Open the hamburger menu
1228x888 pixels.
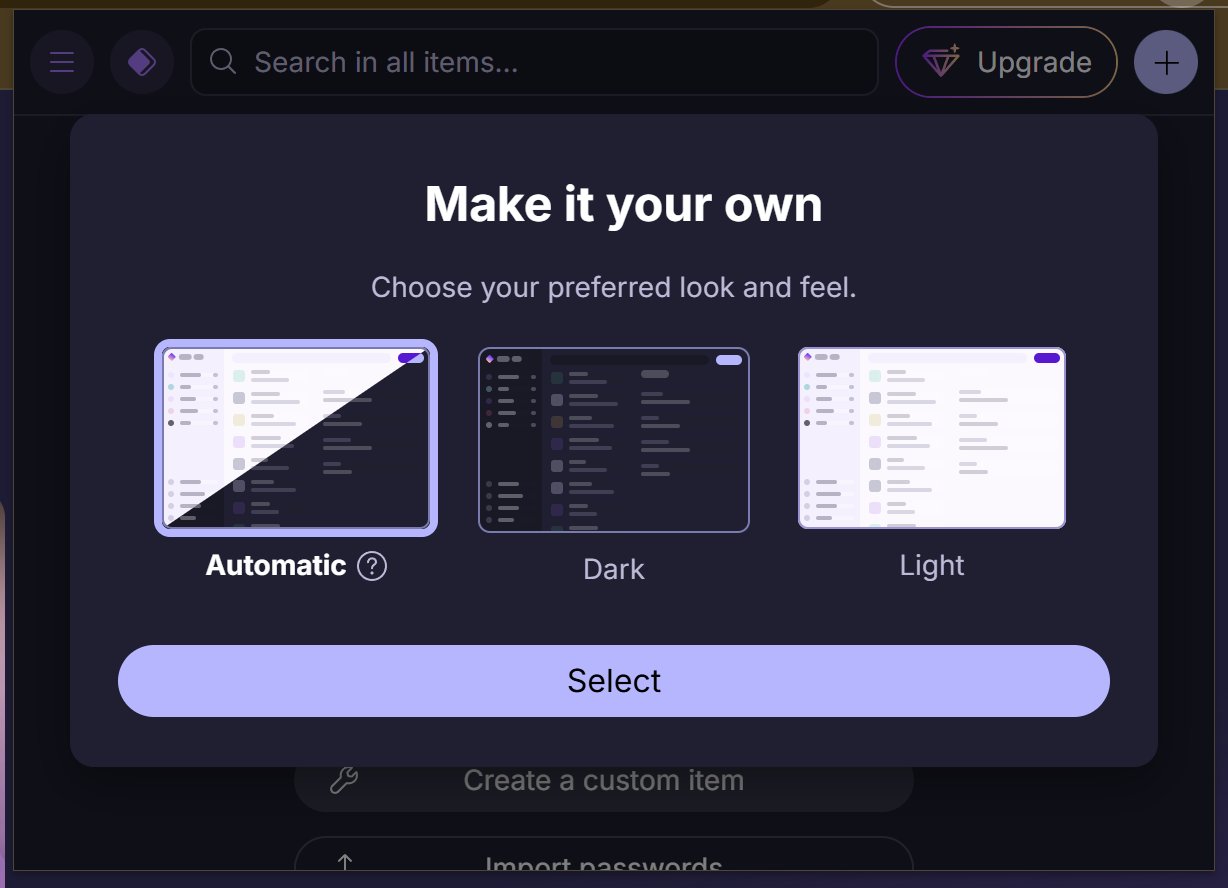point(62,63)
